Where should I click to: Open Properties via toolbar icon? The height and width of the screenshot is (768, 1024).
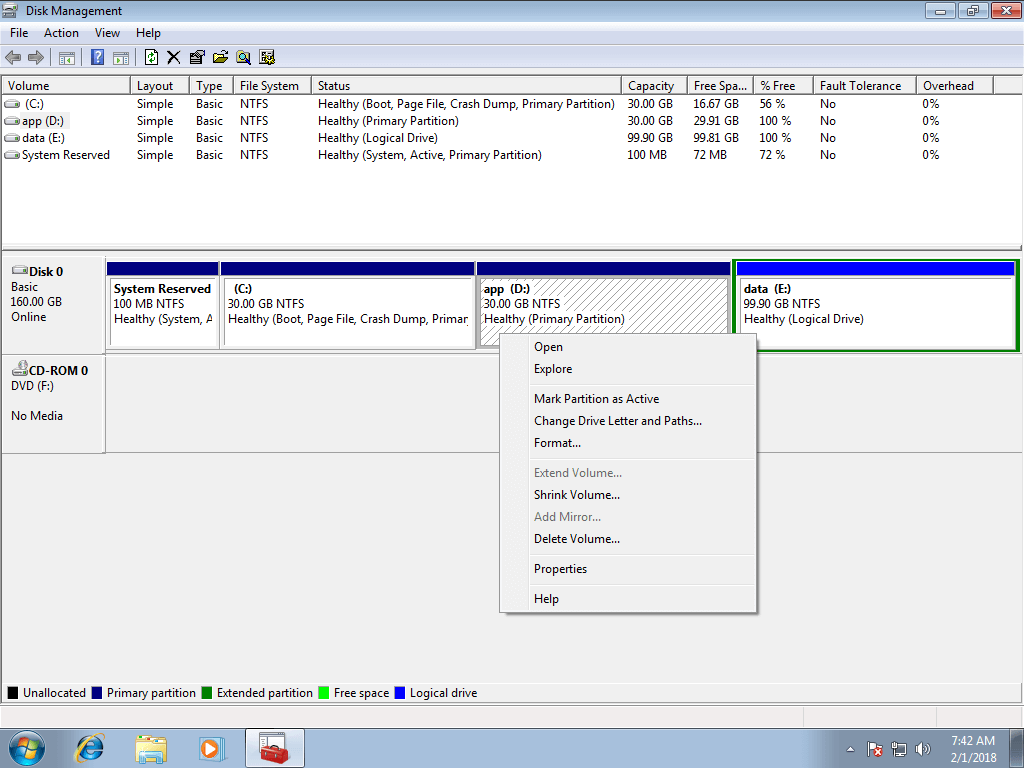pyautogui.click(x=197, y=57)
